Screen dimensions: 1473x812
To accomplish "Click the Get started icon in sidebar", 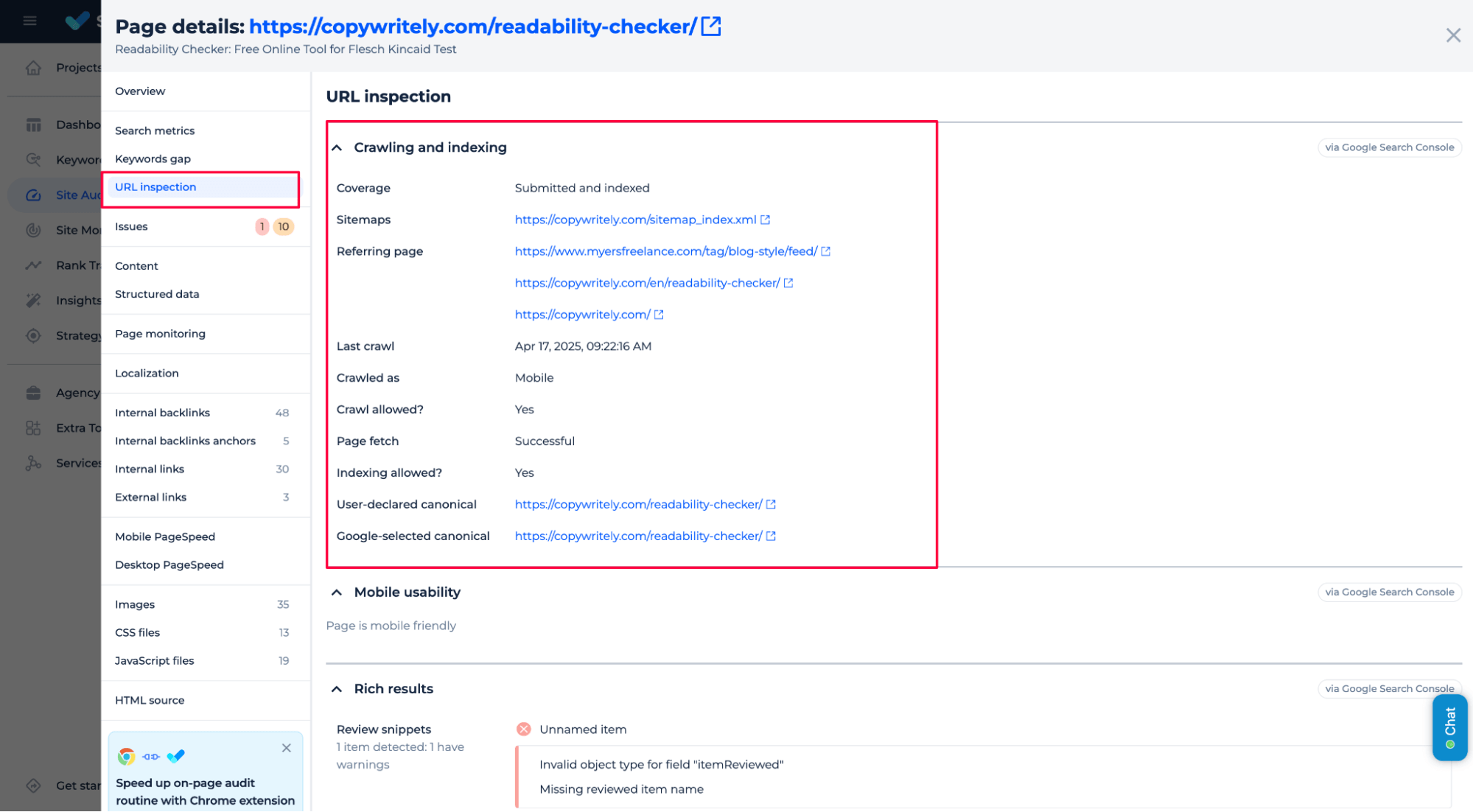I will point(34,785).
